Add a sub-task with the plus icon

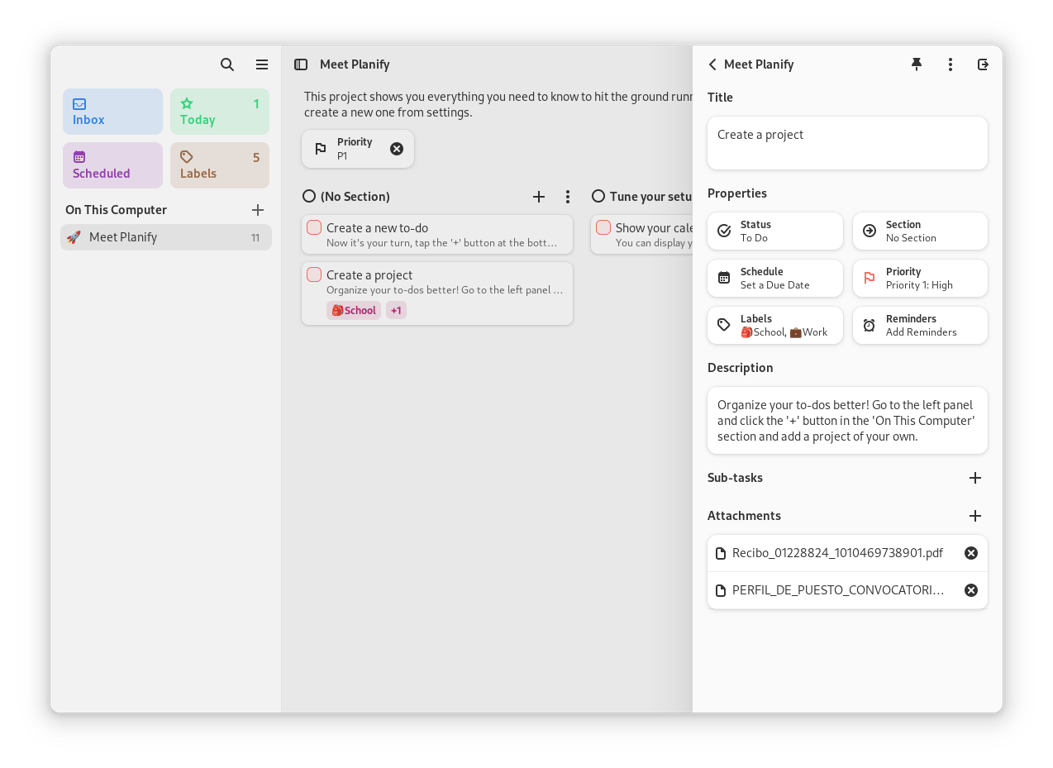click(975, 478)
